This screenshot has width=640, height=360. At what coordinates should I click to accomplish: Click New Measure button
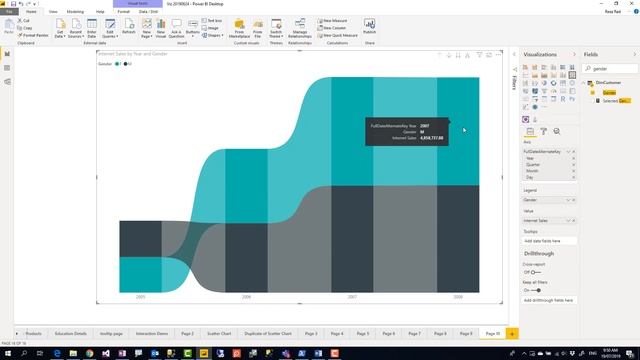coord(332,20)
